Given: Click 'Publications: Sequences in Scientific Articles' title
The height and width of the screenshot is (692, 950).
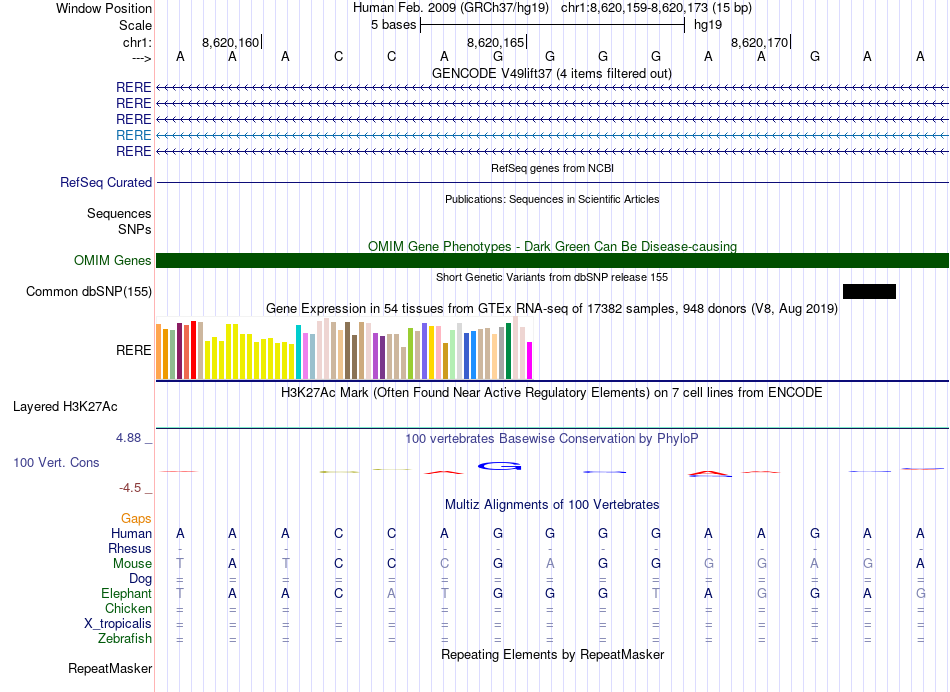Looking at the screenshot, I should pos(552,199).
